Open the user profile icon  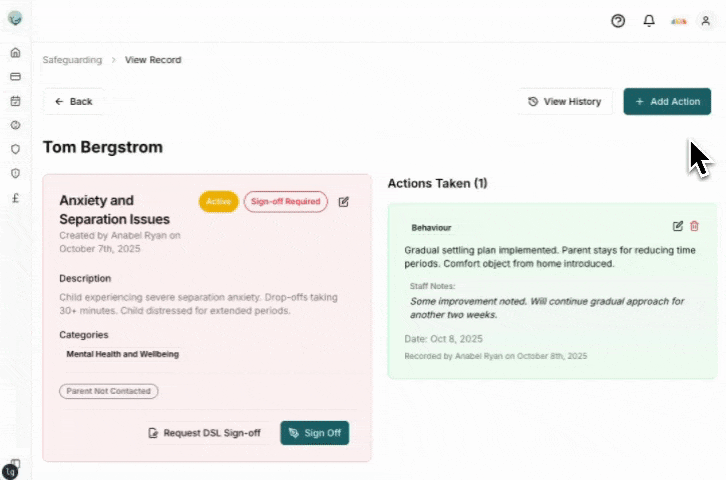tap(705, 21)
